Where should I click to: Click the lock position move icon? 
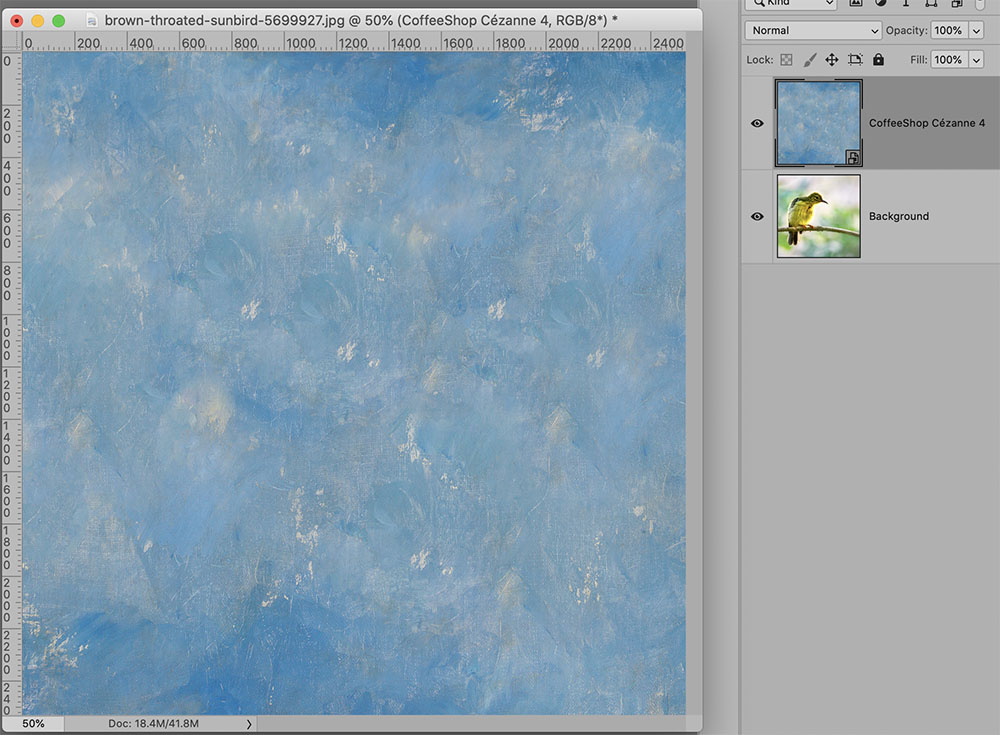(x=832, y=60)
